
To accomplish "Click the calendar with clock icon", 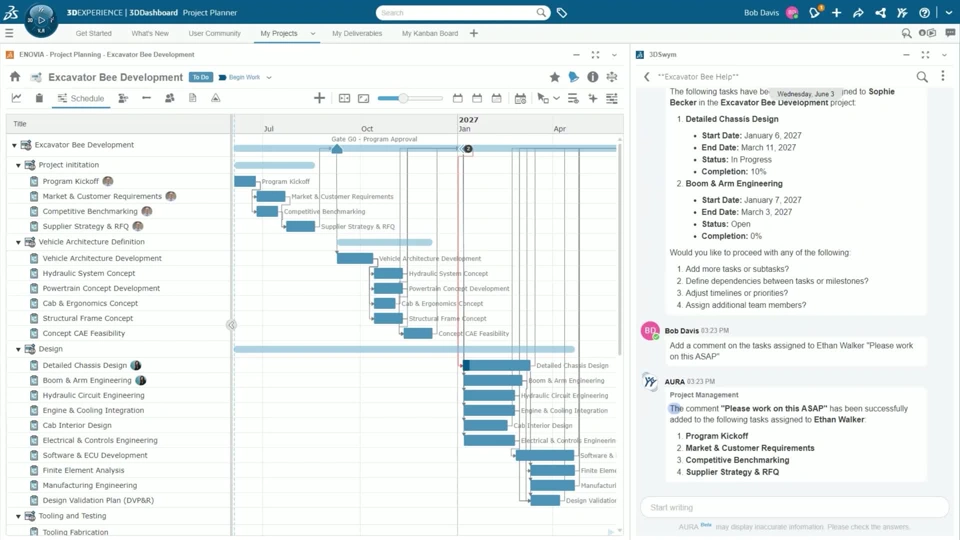I will (520, 99).
